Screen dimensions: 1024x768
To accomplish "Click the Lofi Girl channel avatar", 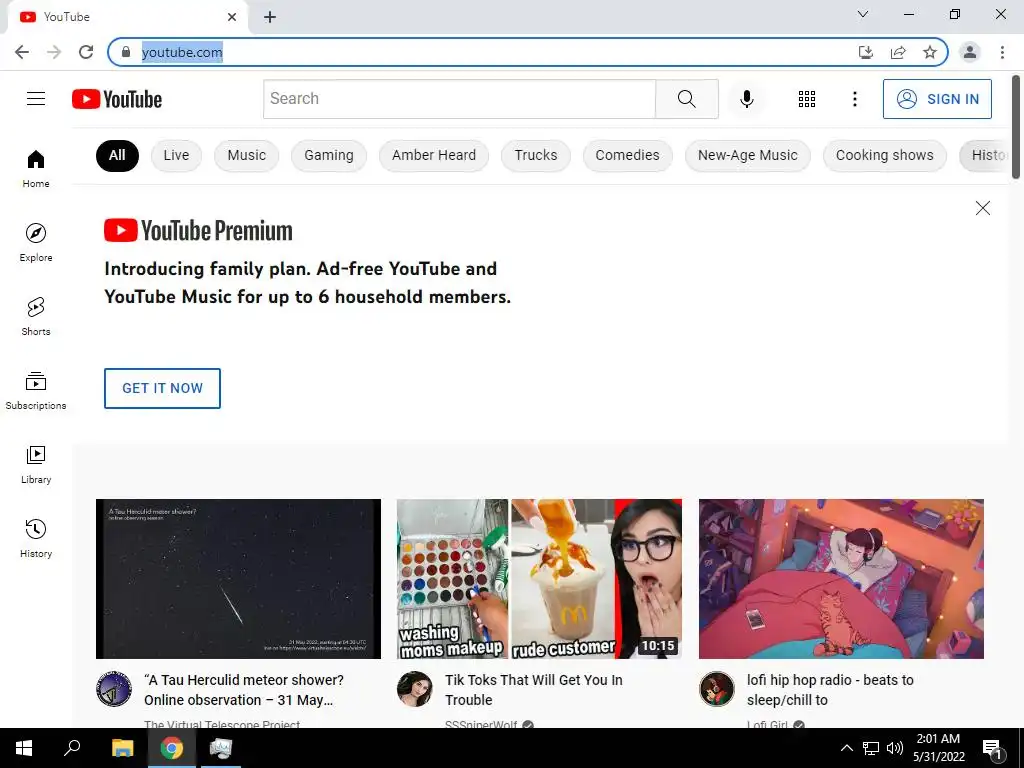I will click(x=716, y=688).
